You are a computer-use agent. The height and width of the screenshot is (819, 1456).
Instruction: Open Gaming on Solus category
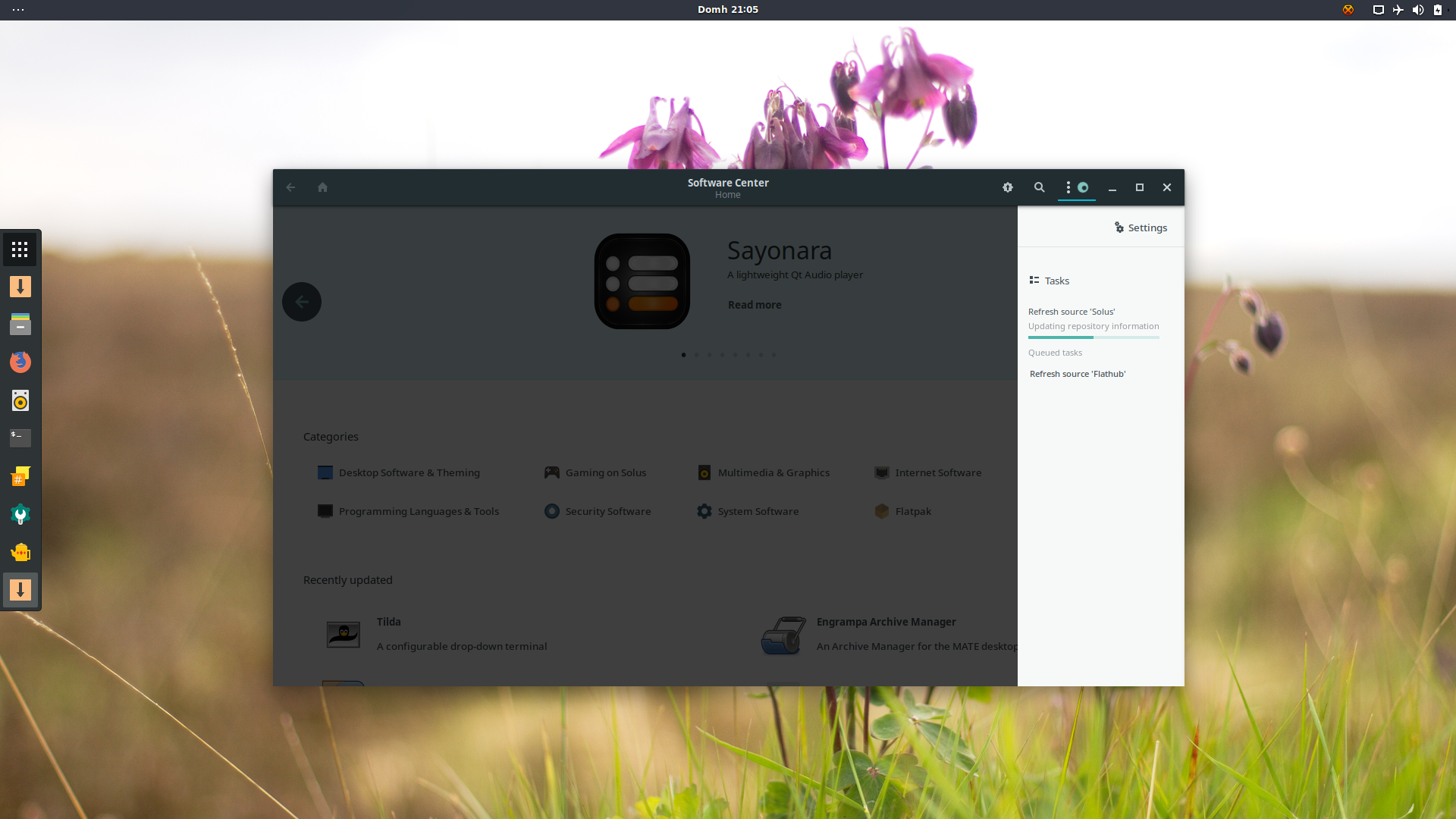coord(595,472)
